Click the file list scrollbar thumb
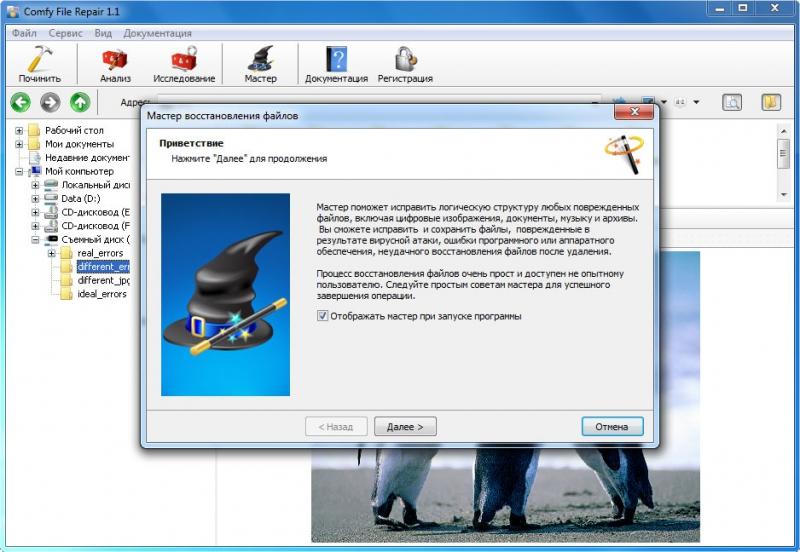800x552 pixels. (x=783, y=154)
